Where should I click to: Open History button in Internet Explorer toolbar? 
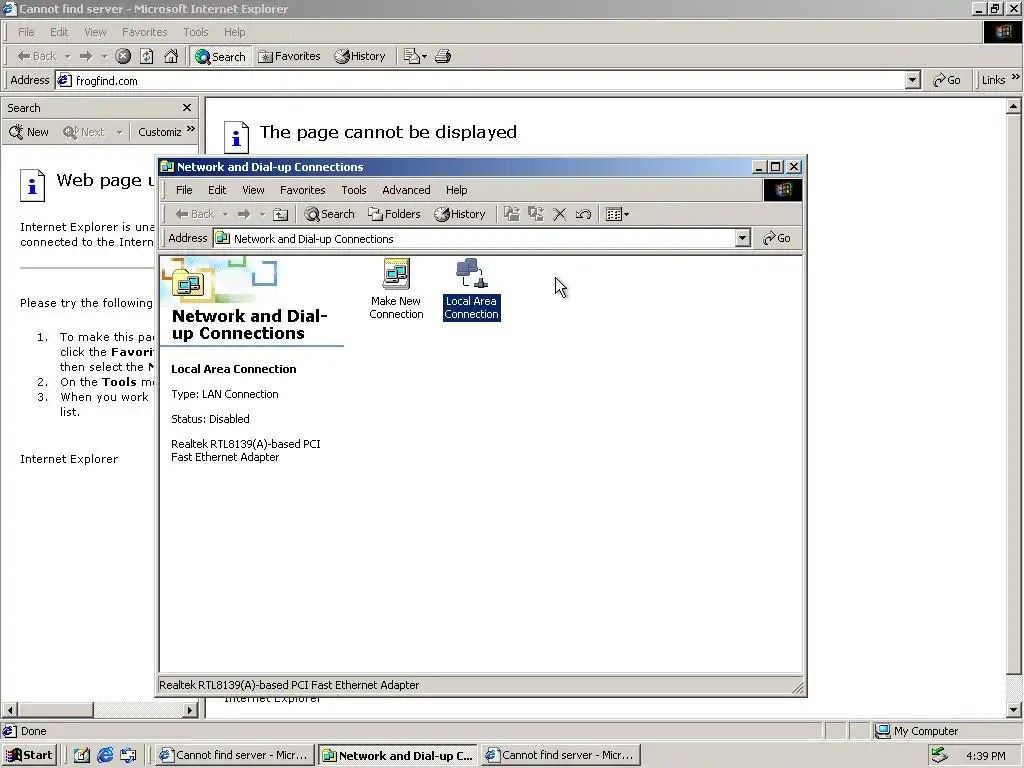pyautogui.click(x=360, y=56)
